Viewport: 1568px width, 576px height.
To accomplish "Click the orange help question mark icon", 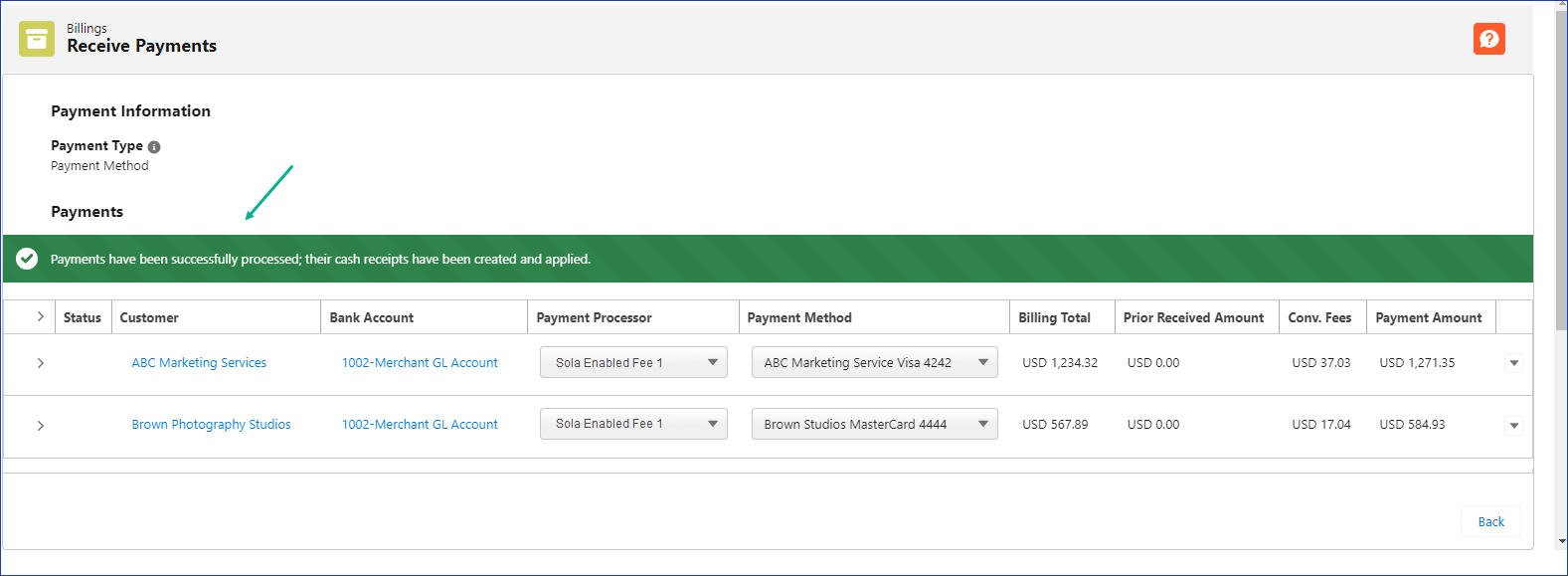I will (1488, 39).
